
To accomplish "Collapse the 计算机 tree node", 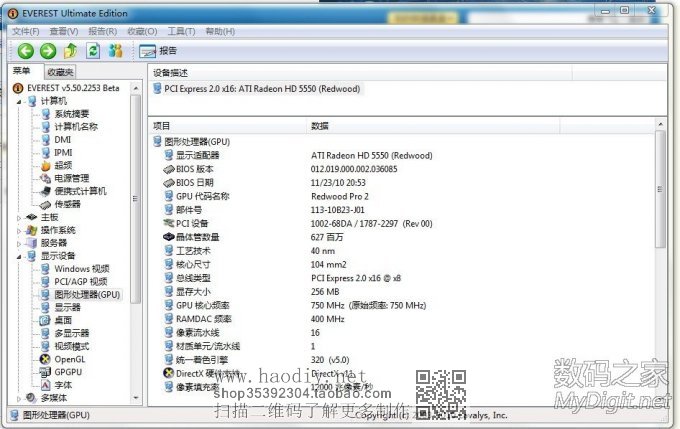I will point(20,101).
